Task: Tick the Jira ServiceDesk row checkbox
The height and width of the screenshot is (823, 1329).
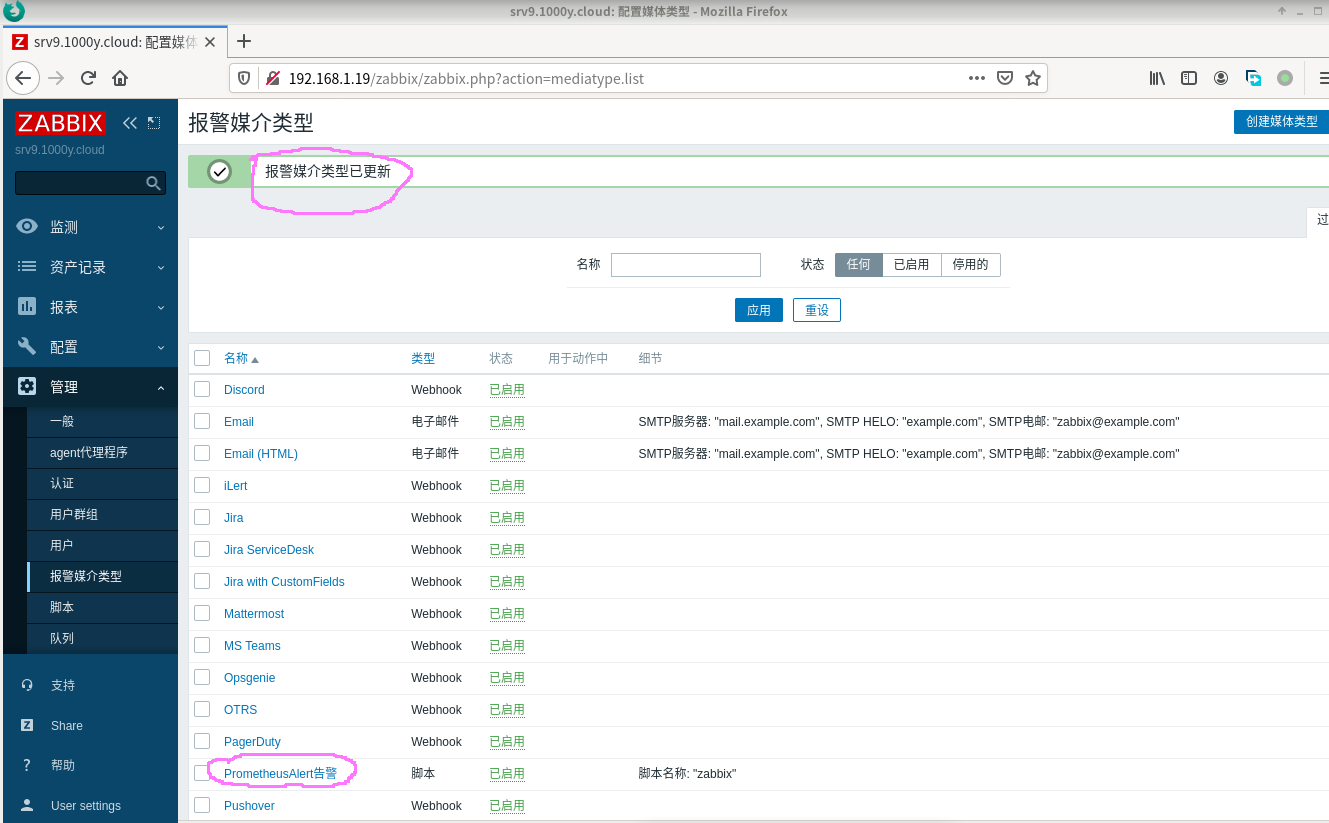Action: [202, 549]
